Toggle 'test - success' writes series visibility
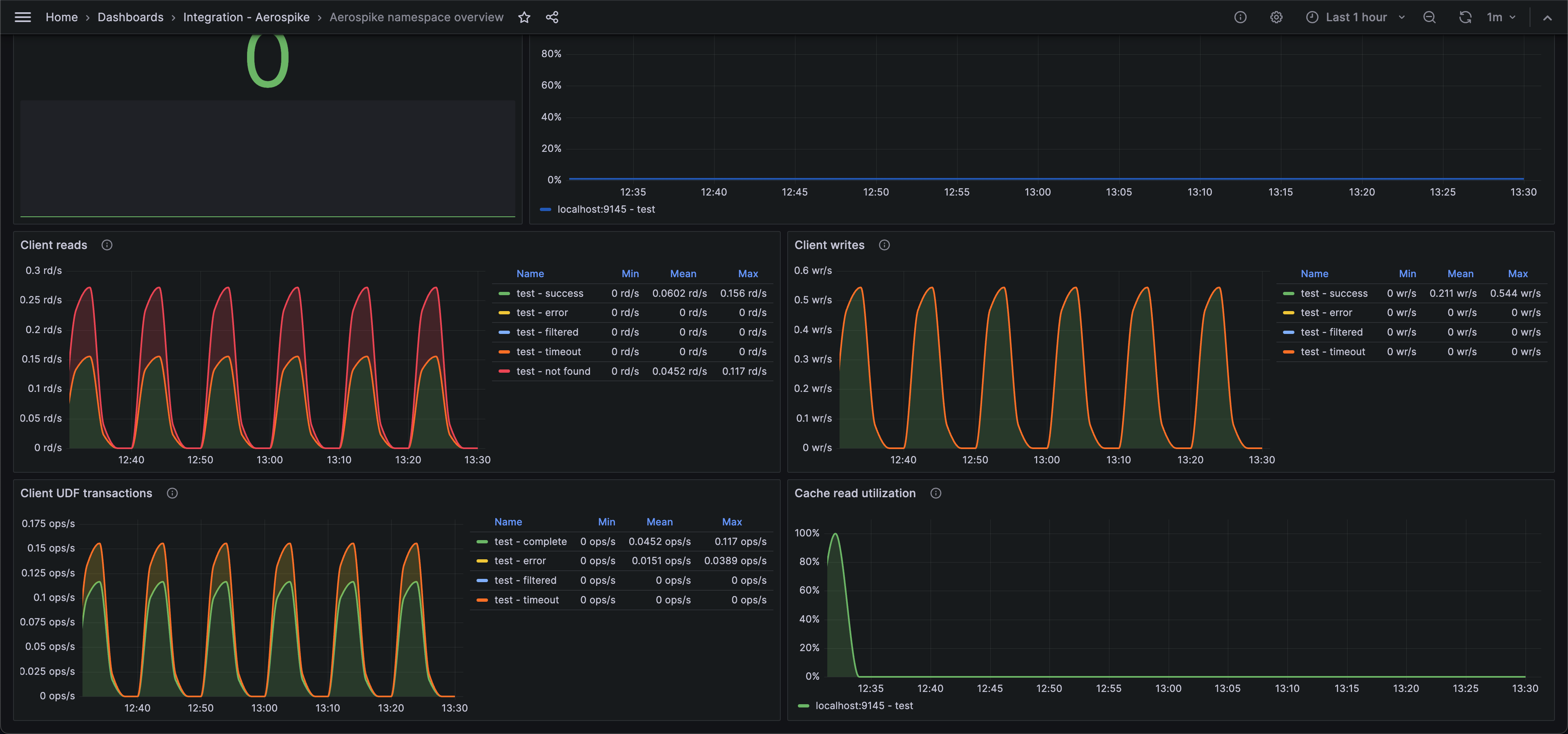This screenshot has height=734, width=1568. click(x=1334, y=294)
